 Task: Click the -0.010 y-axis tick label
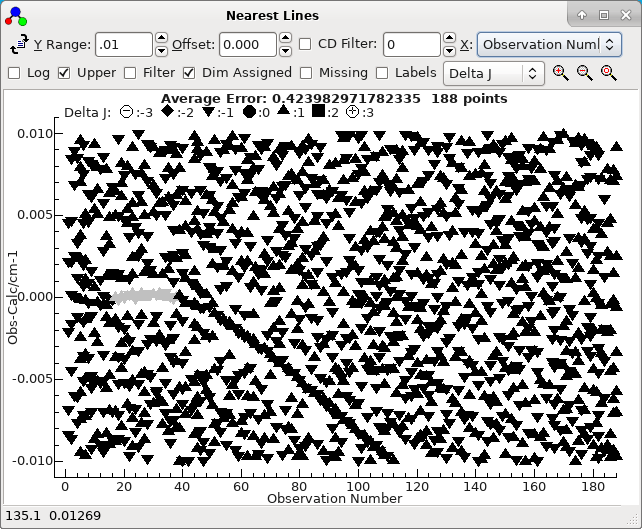pos(33,461)
